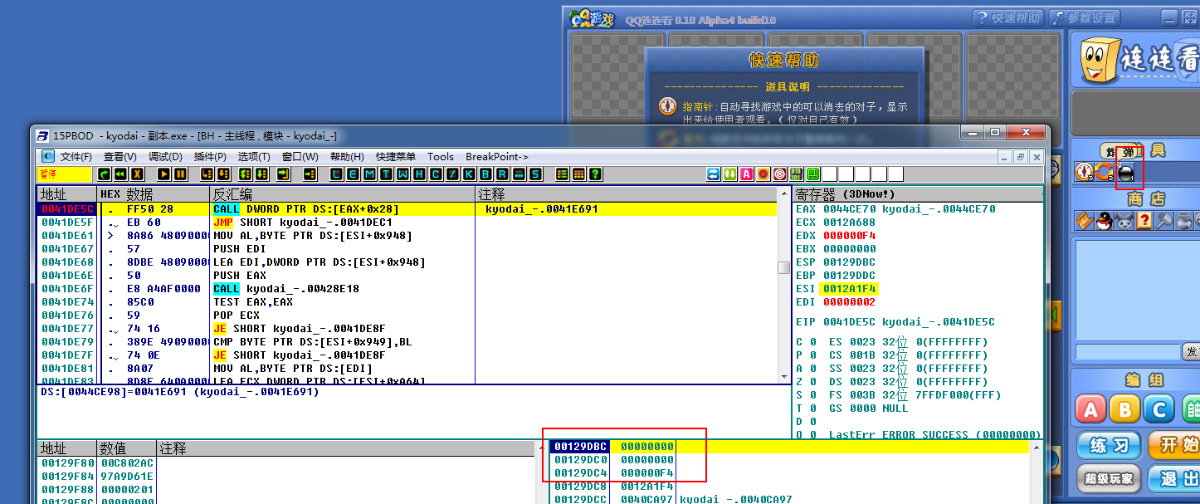Click the debugging options list icon

point(562,174)
